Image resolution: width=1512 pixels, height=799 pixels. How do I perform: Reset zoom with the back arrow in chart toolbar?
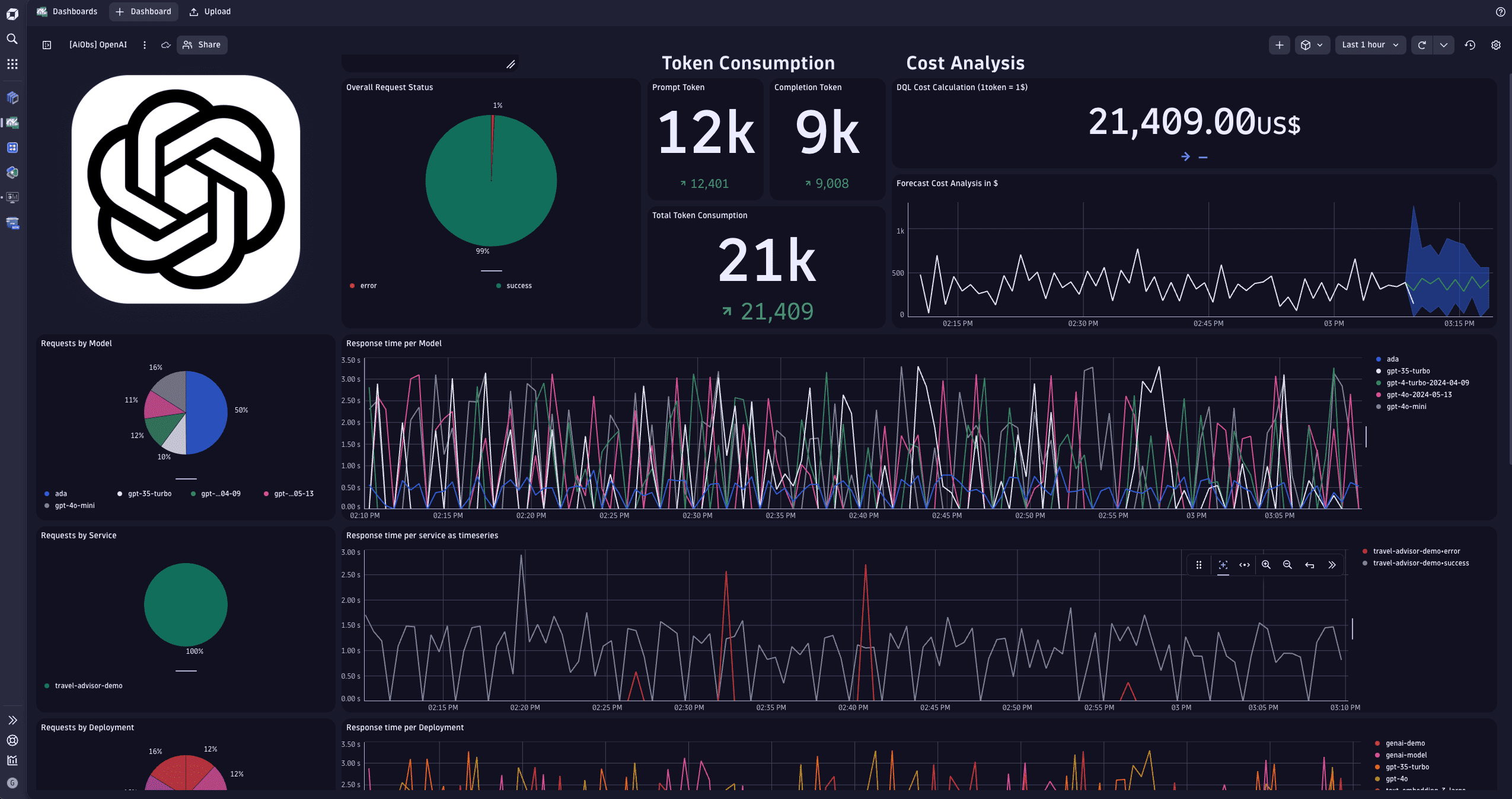(x=1310, y=565)
